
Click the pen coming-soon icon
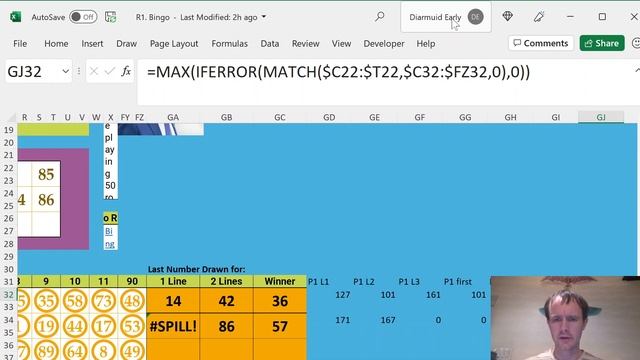point(539,17)
